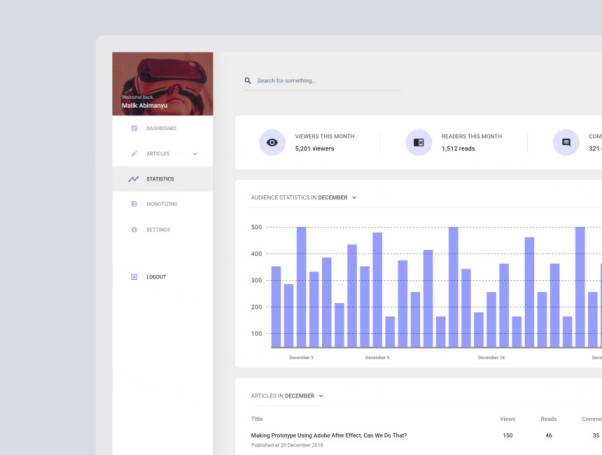Open article 'Making Prototype Using Adobe After Effect'
Viewport: 602px width, 455px height.
pos(328,435)
